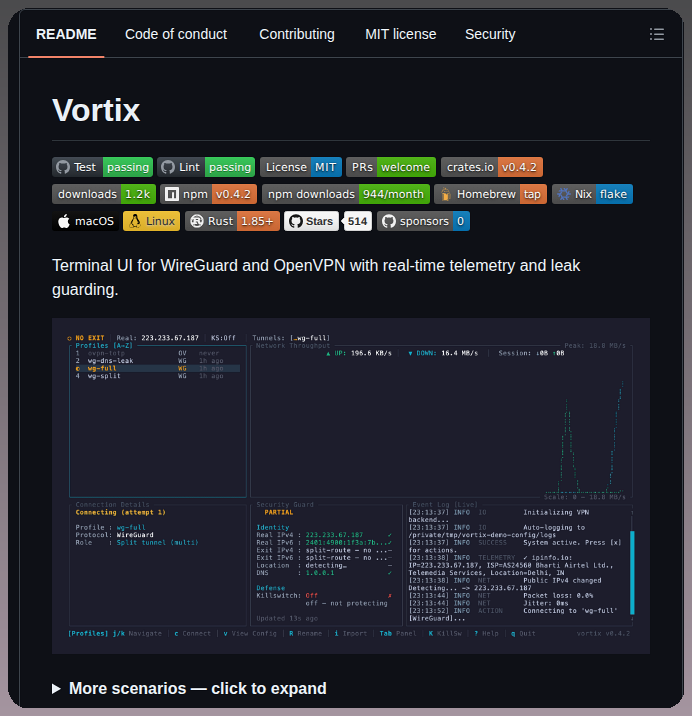Expand More scenarios disclosure triangle

pos(56,689)
